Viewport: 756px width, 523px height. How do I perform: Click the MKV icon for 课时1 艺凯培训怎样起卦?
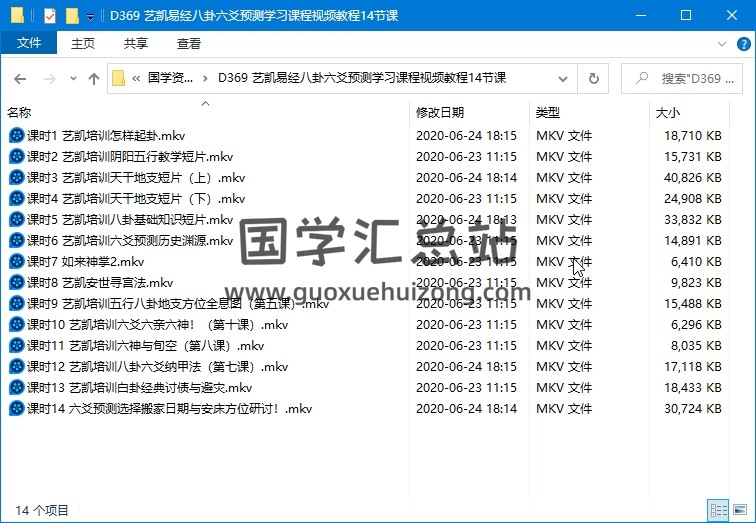[16, 135]
